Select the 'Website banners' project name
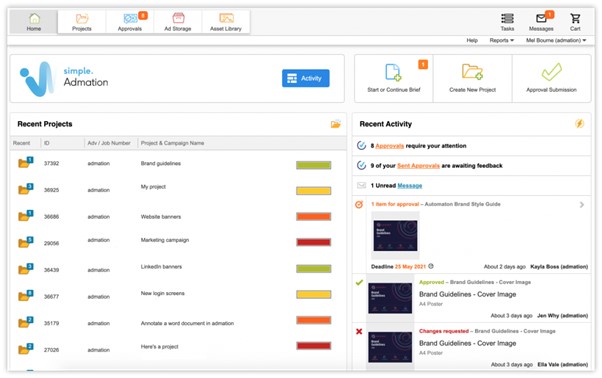Viewport: 602px width, 378px height. point(161,217)
